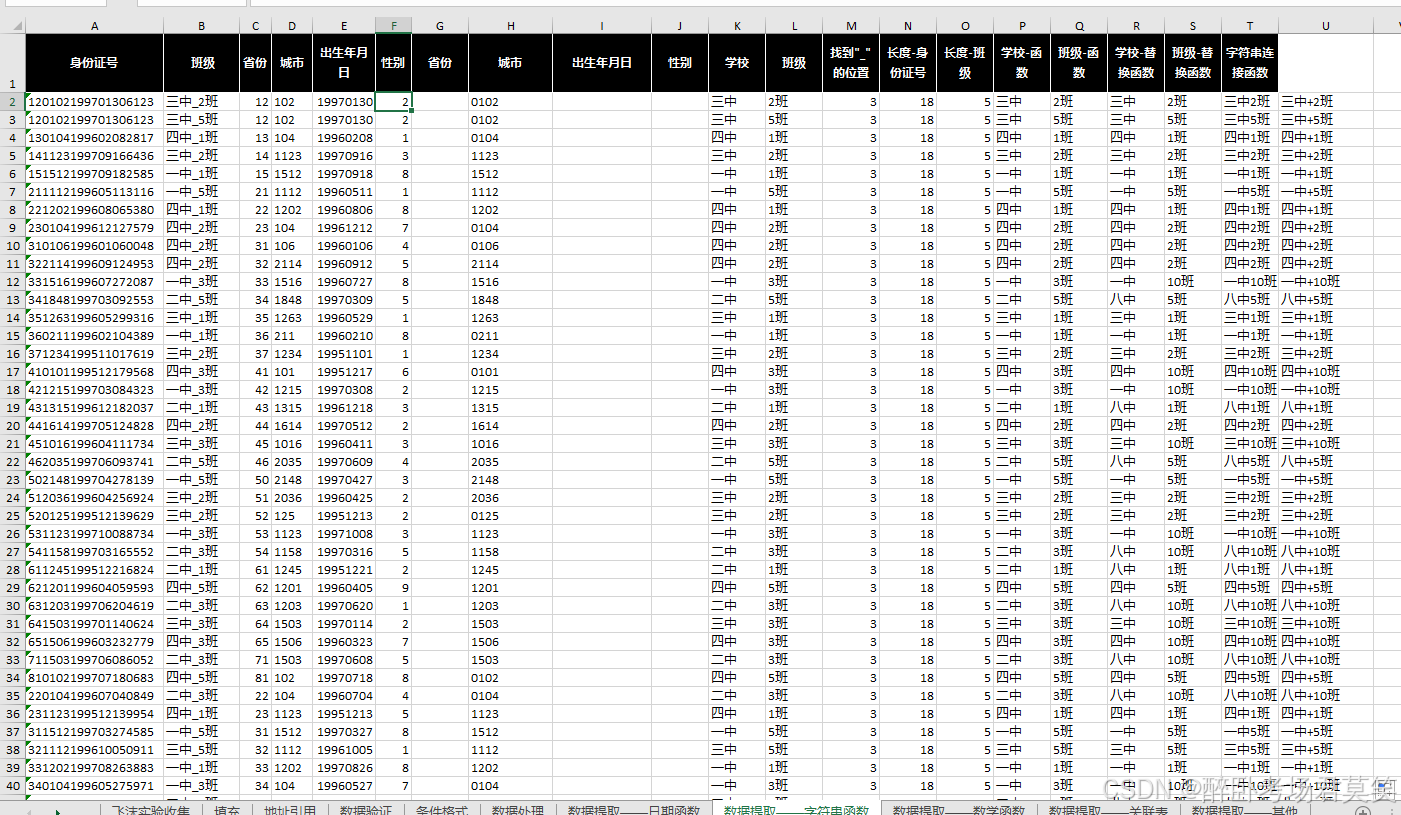Screen dimensions: 1401x815
Task: Select the 数据提取——字符串函数 sheet tab
Action: 797,809
